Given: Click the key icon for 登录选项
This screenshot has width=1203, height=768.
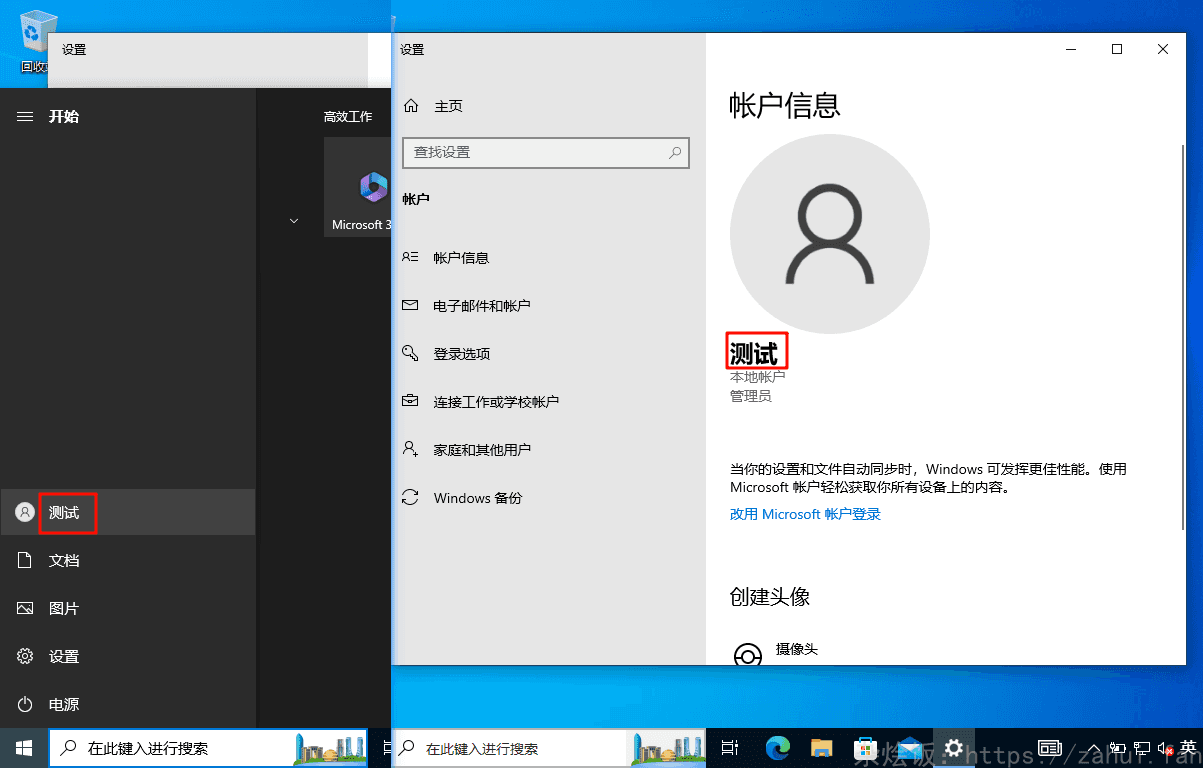Looking at the screenshot, I should [x=410, y=354].
